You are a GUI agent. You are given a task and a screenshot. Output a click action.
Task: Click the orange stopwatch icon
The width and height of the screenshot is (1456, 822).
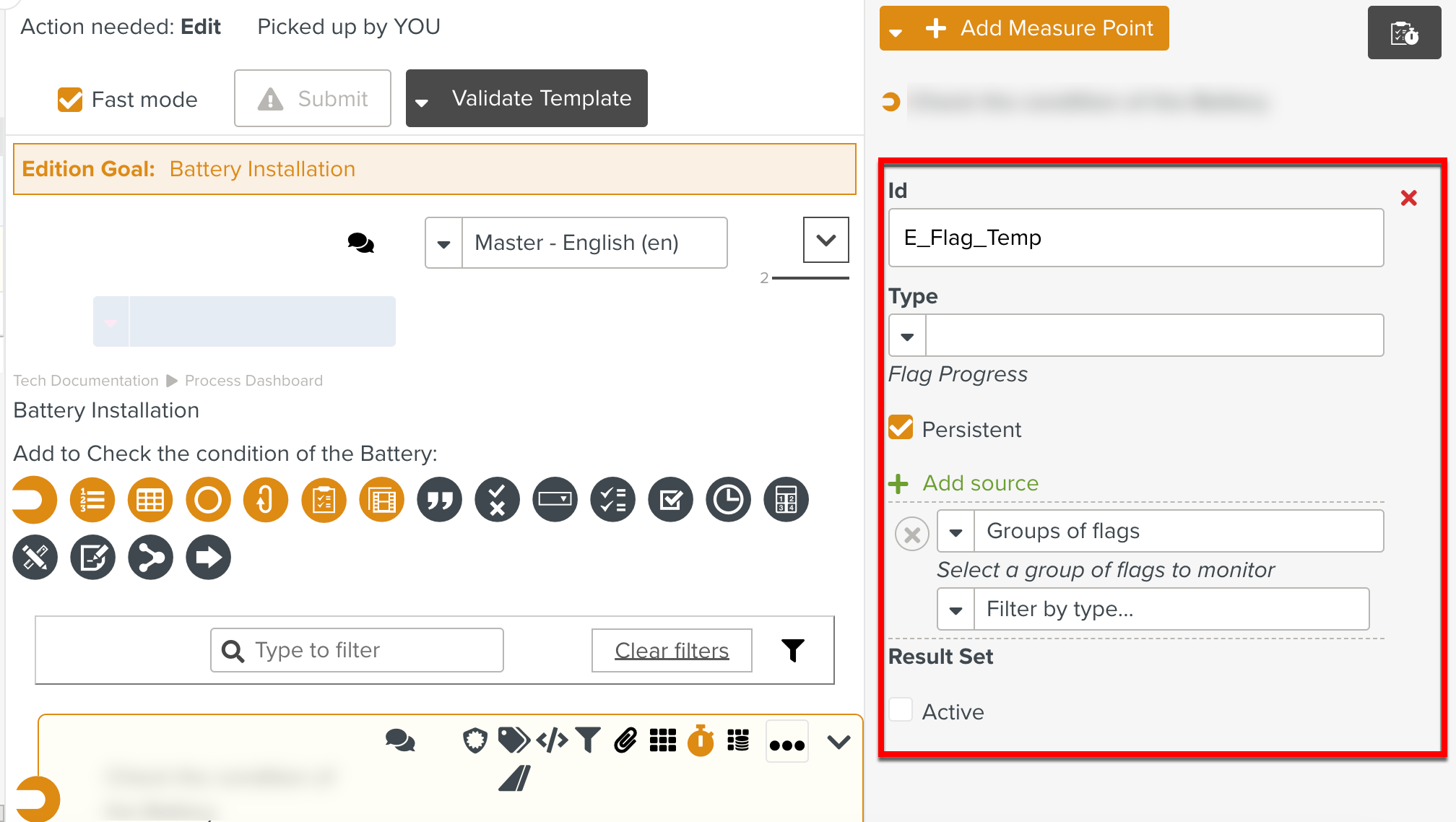[700, 740]
